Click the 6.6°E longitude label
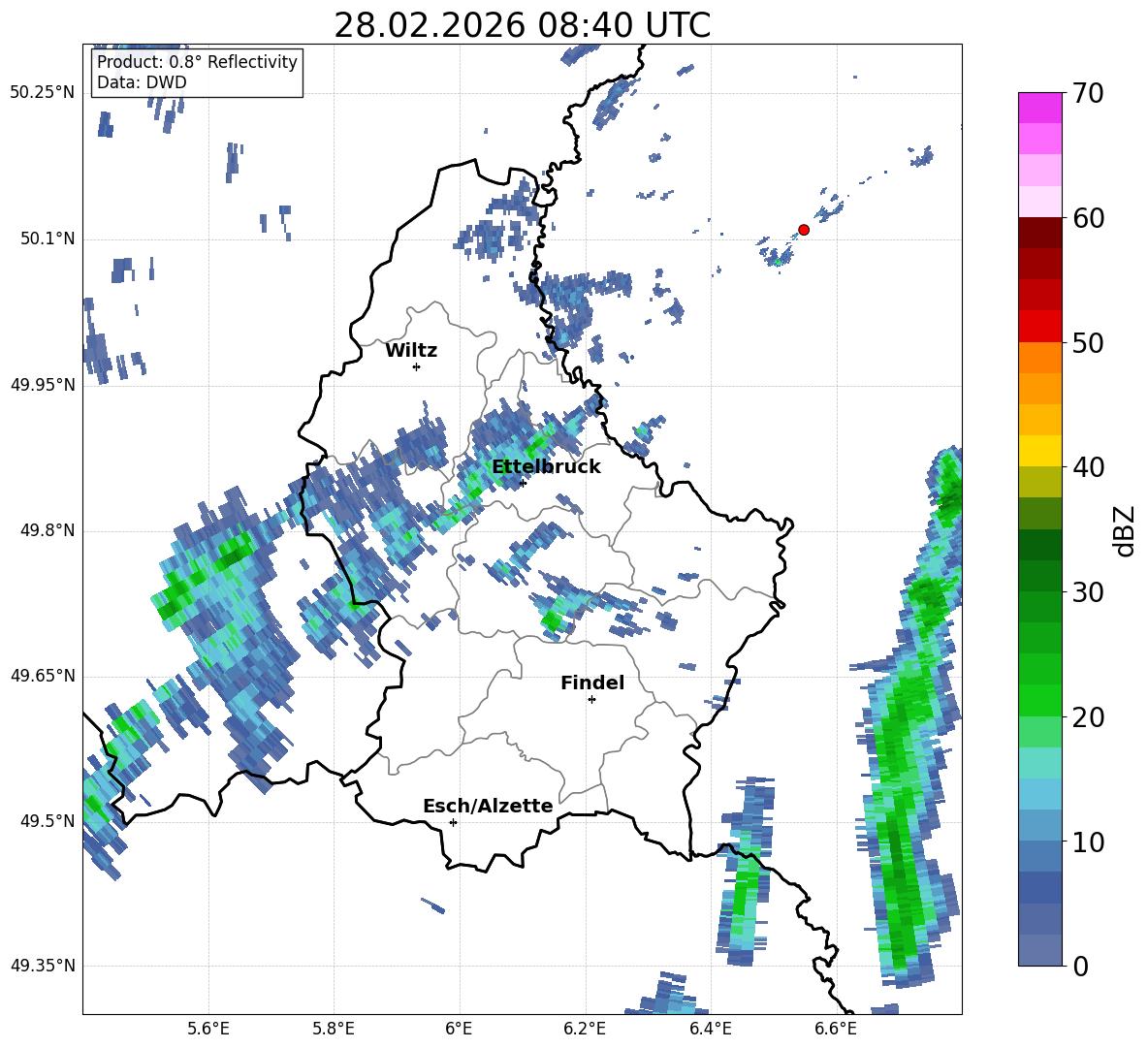 [836, 1029]
